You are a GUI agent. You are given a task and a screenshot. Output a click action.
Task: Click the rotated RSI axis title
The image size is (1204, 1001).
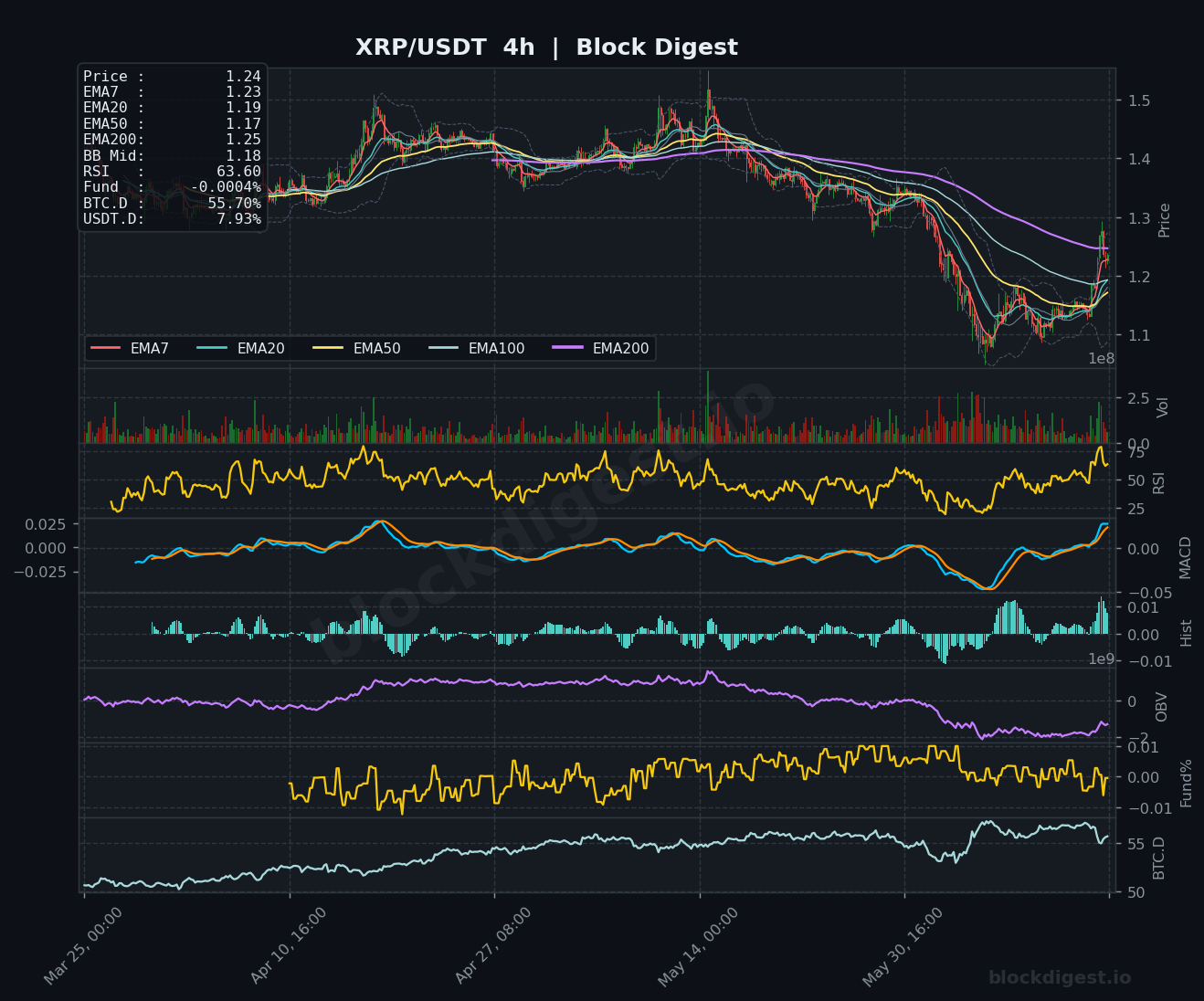click(1159, 482)
